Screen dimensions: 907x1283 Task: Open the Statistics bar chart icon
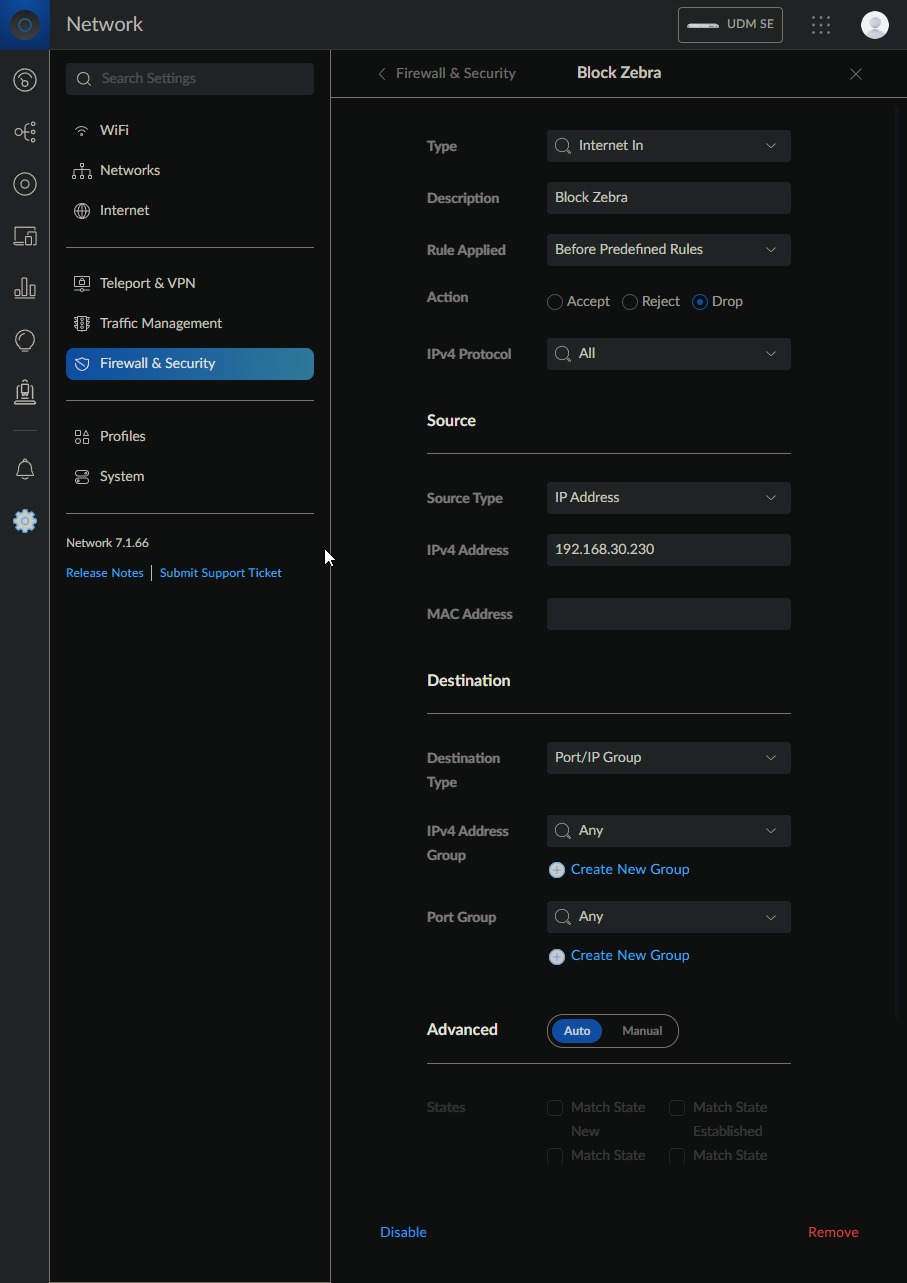click(25, 288)
